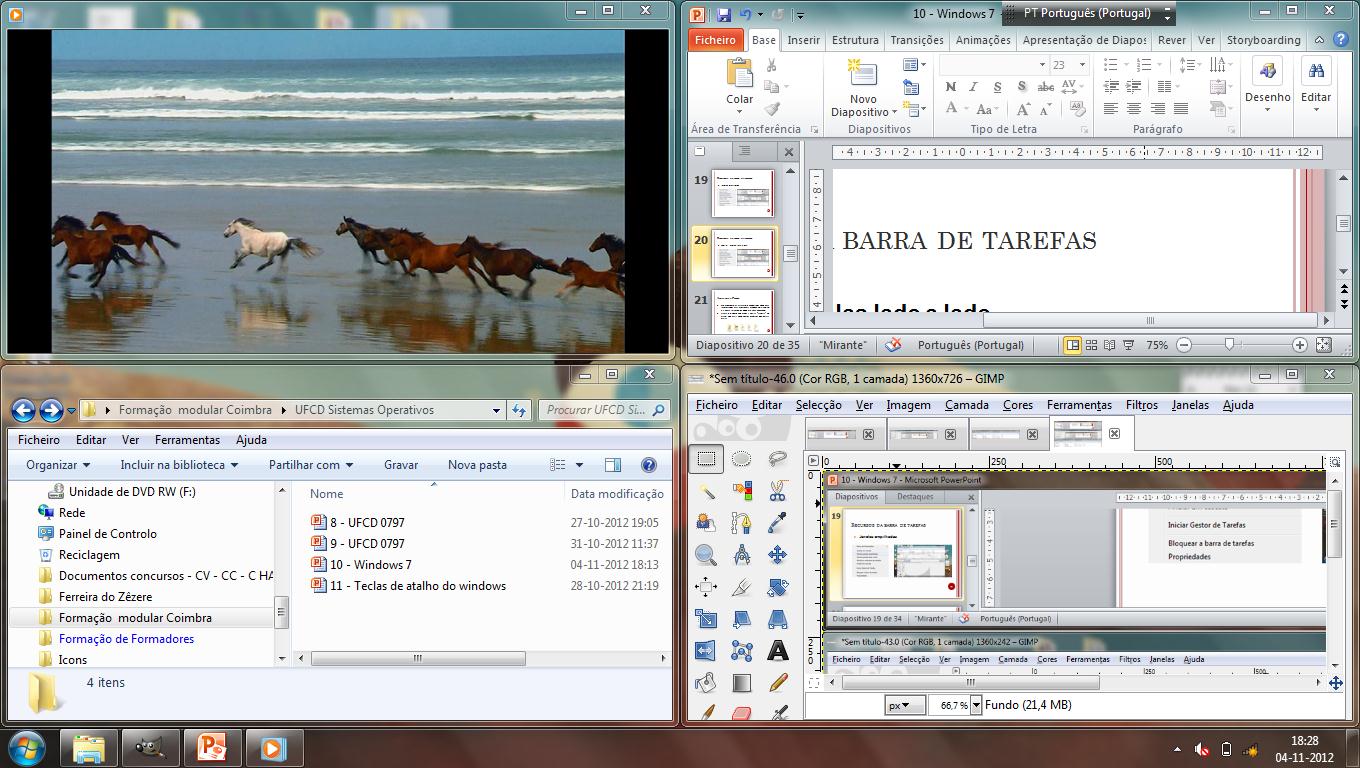Image resolution: width=1360 pixels, height=768 pixels.
Task: Click the Colar paste icon
Action: point(740,73)
